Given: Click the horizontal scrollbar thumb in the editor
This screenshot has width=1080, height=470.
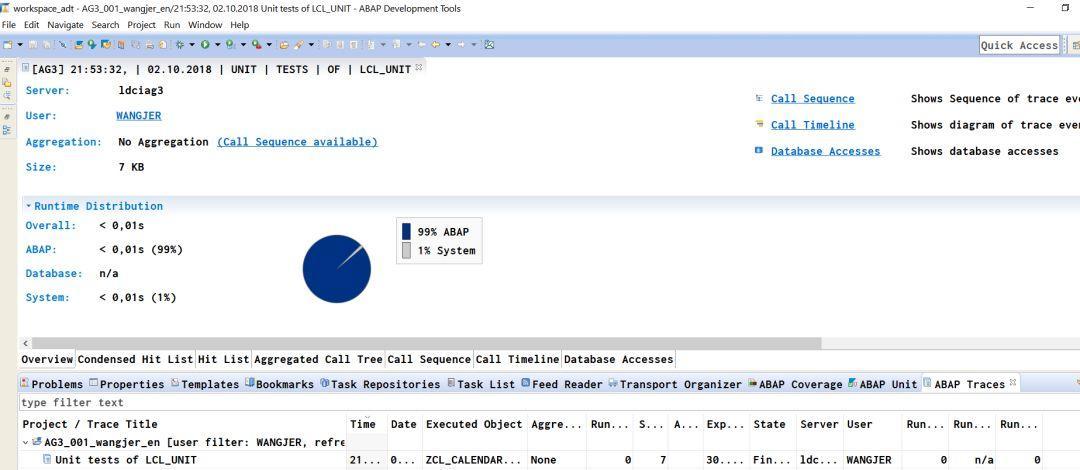Looking at the screenshot, I should pyautogui.click(x=426, y=343).
